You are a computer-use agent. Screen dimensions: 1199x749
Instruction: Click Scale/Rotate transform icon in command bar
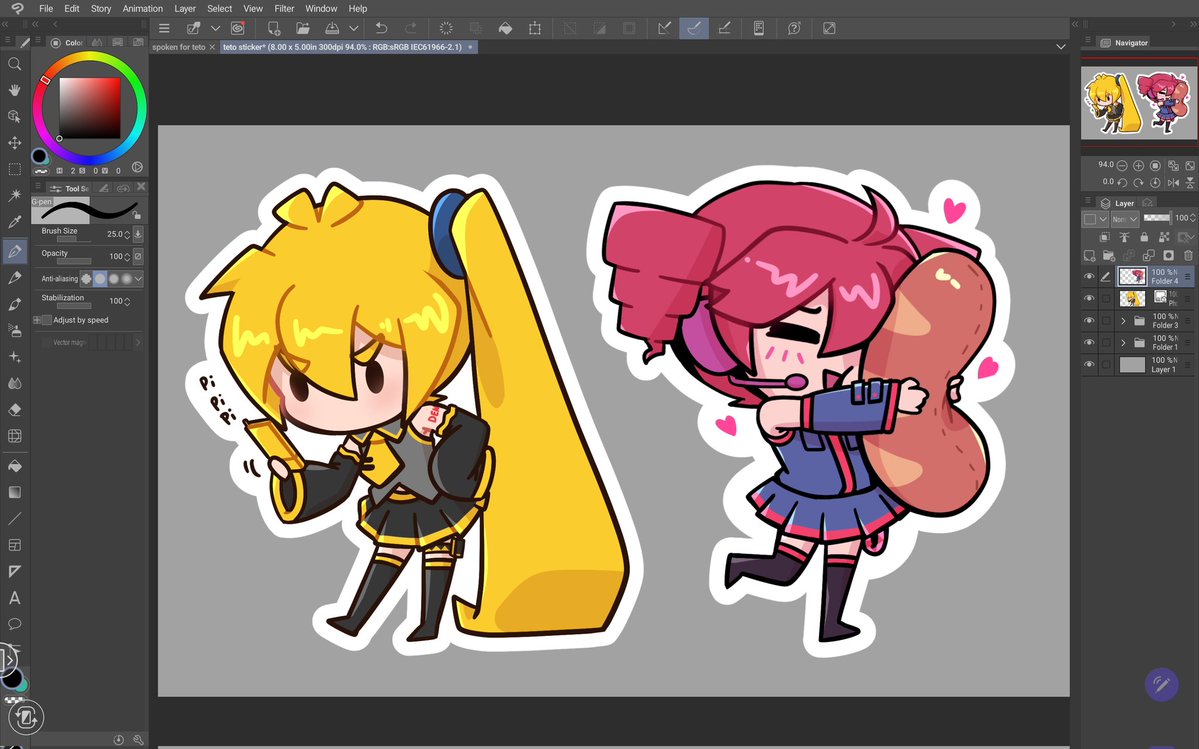click(x=535, y=28)
